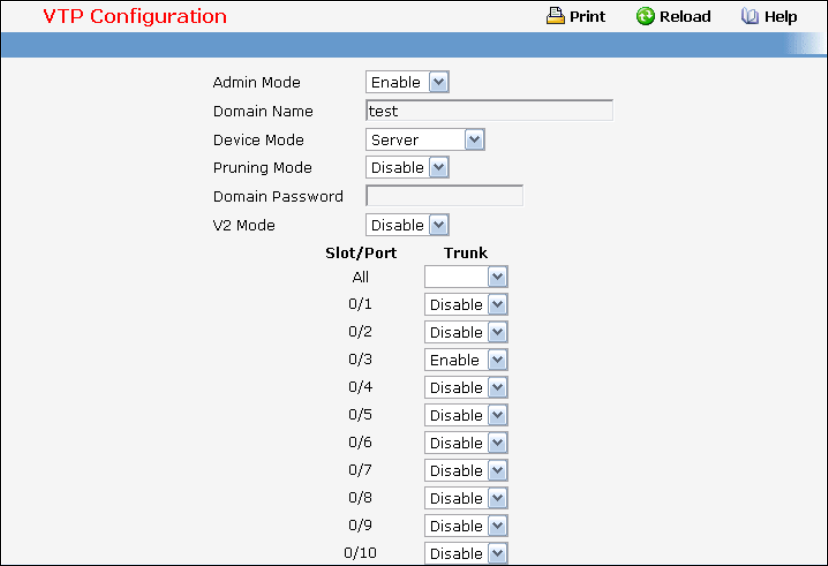Click the Help book icon
Screen dimensions: 828x566
click(749, 16)
